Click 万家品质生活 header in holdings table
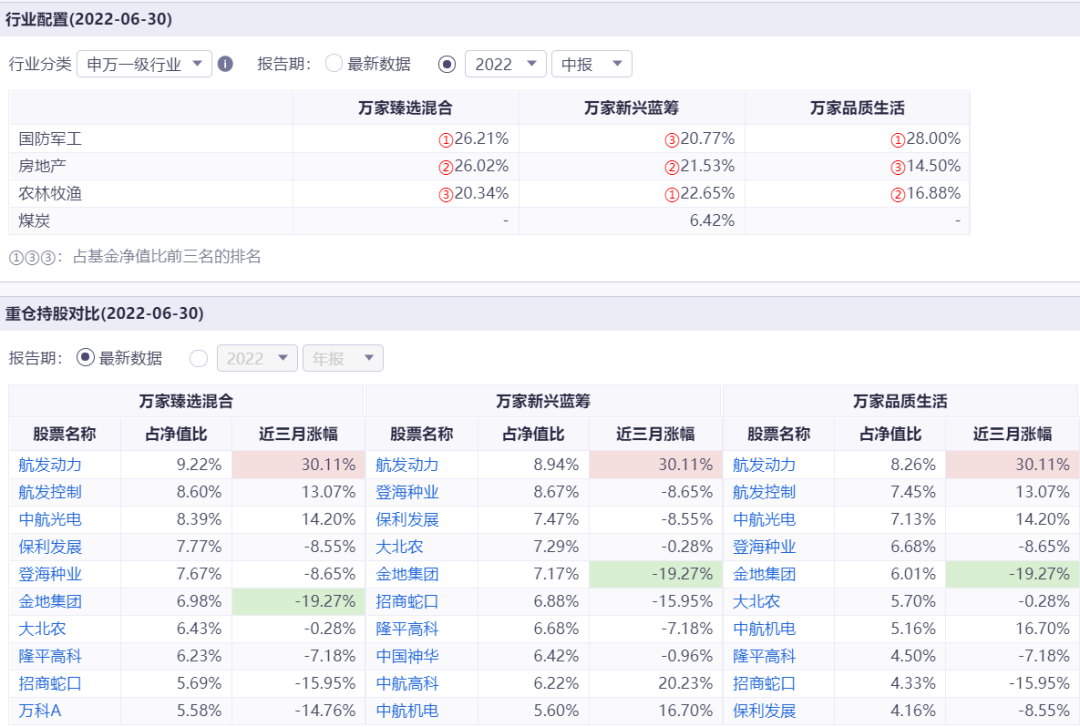The width and height of the screenshot is (1080, 727). (900, 401)
